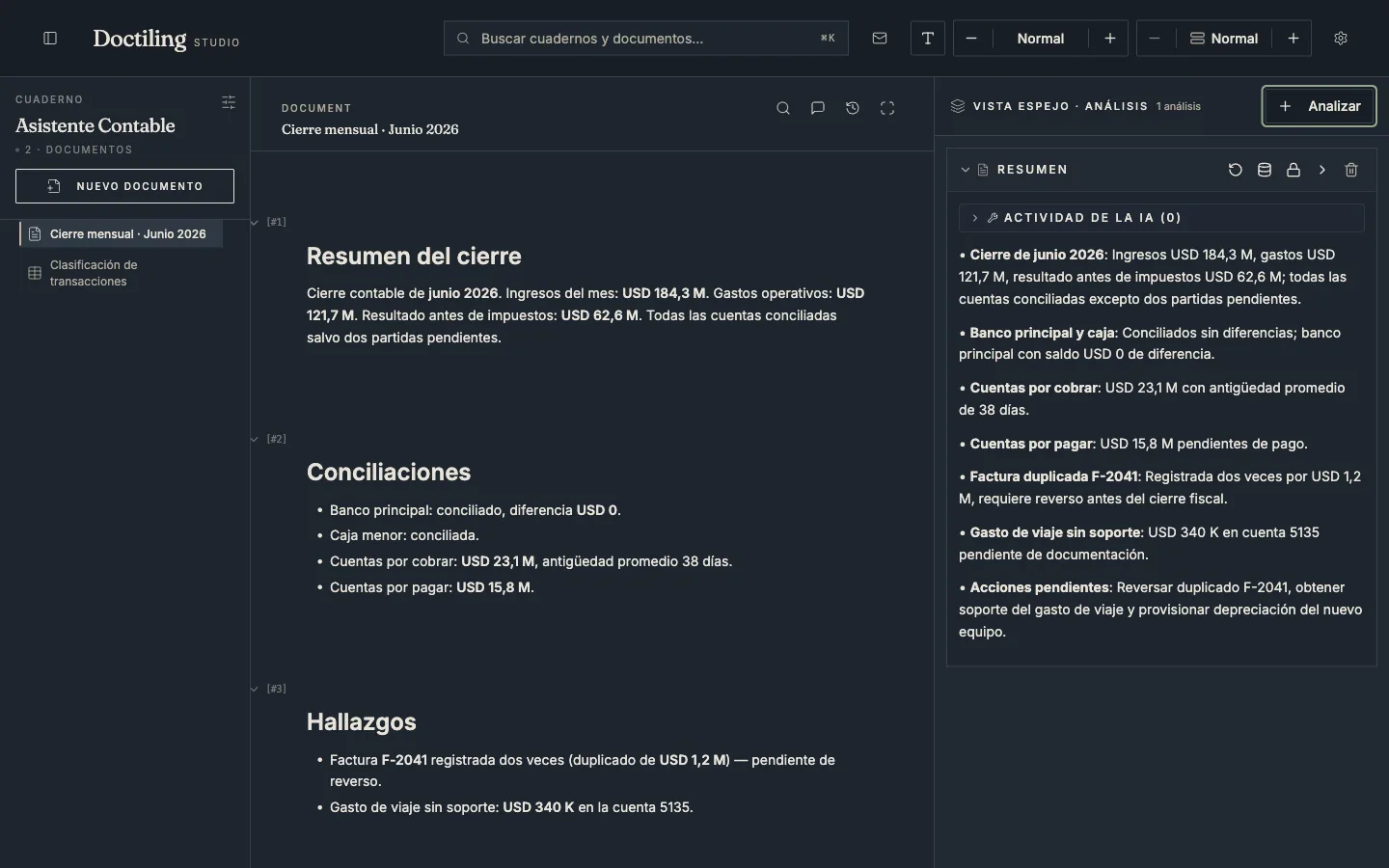Viewport: 1389px width, 868px height.
Task: Click Doctiling Studio logo
Action: (x=166, y=40)
